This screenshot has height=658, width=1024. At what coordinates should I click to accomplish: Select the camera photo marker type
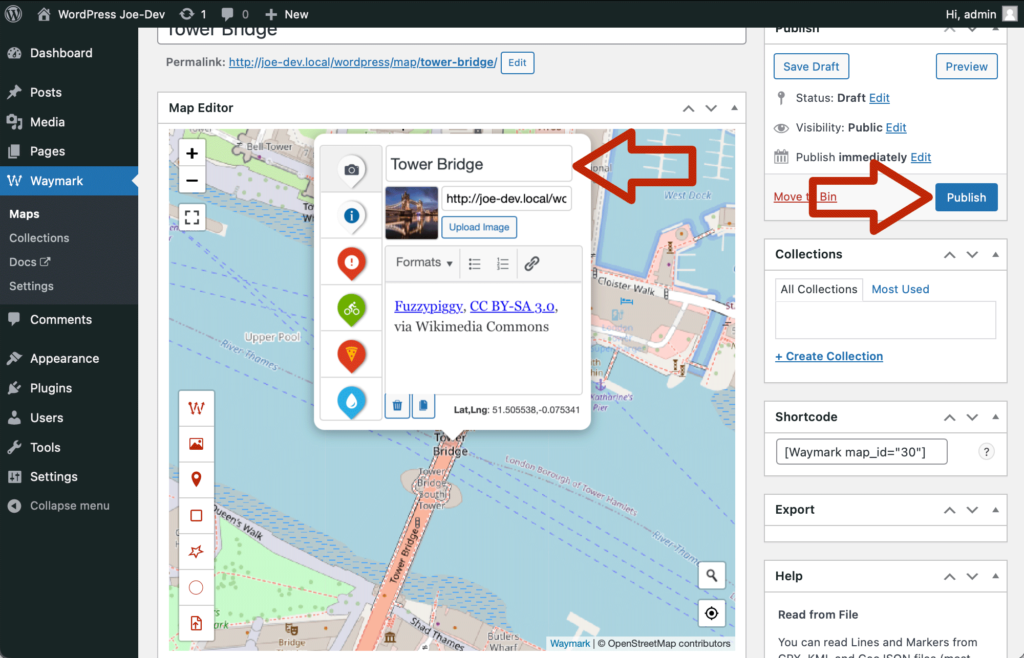(351, 169)
